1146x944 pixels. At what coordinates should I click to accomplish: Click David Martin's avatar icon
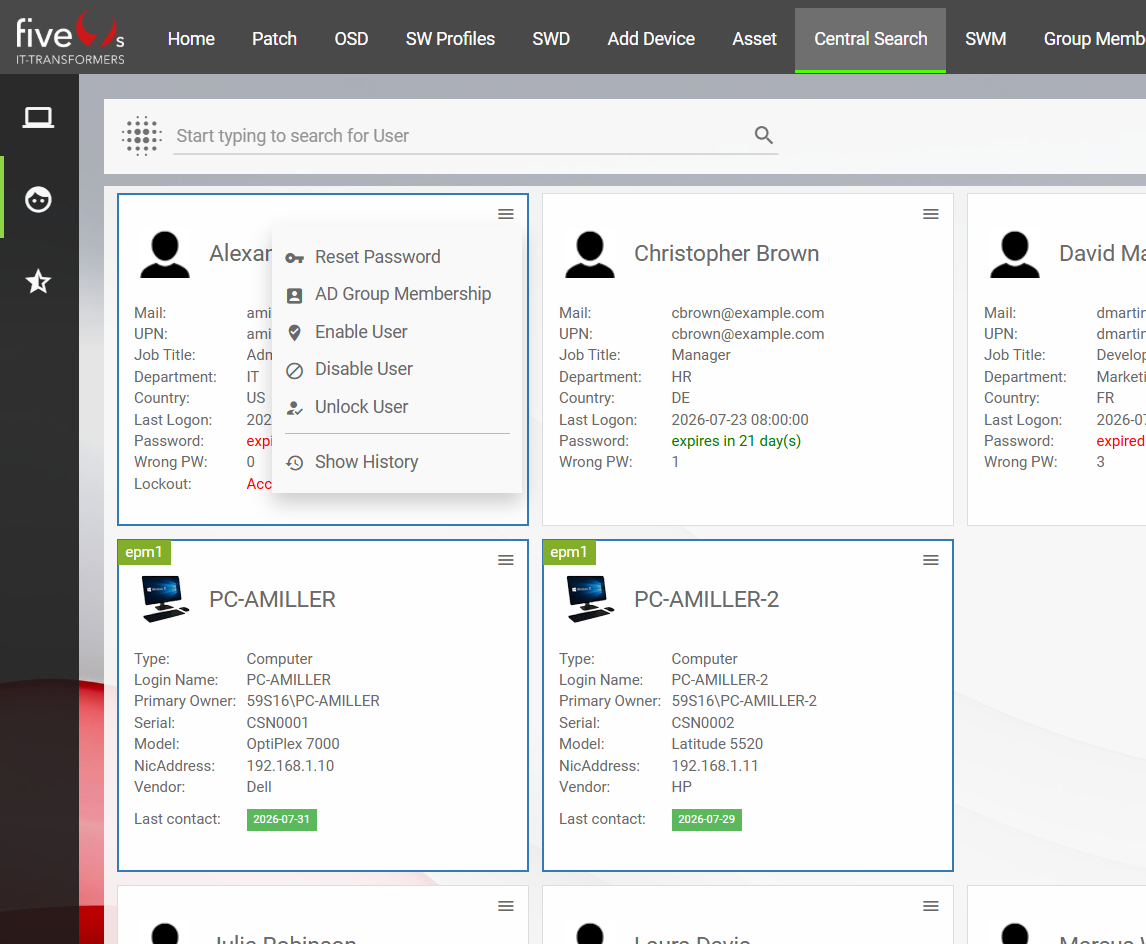pos(1014,254)
